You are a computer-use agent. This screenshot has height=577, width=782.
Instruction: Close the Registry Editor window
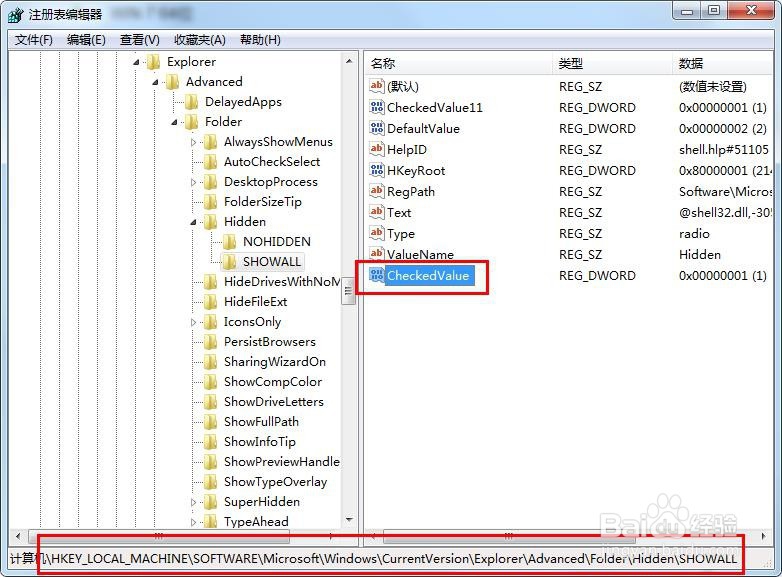tap(751, 10)
